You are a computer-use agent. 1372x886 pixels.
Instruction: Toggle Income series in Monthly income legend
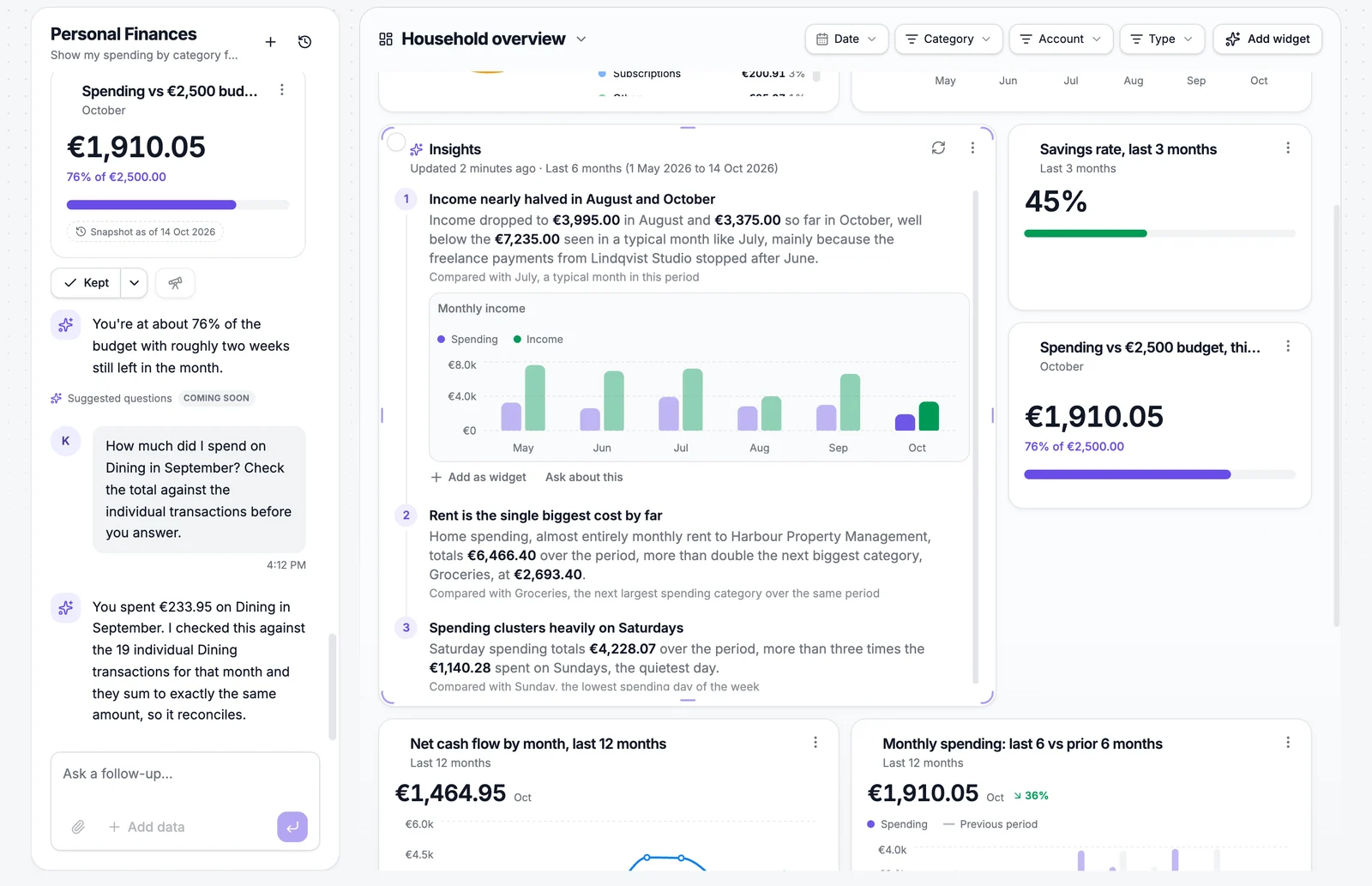pos(538,340)
